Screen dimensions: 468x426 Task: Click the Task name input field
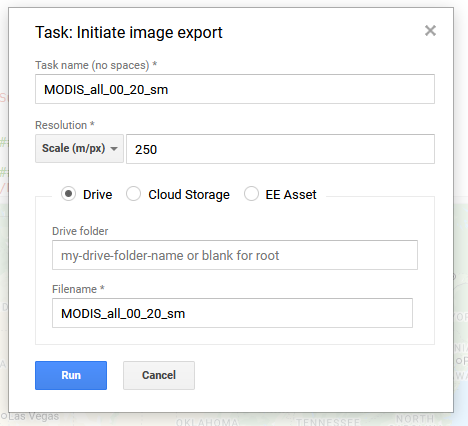[235, 89]
